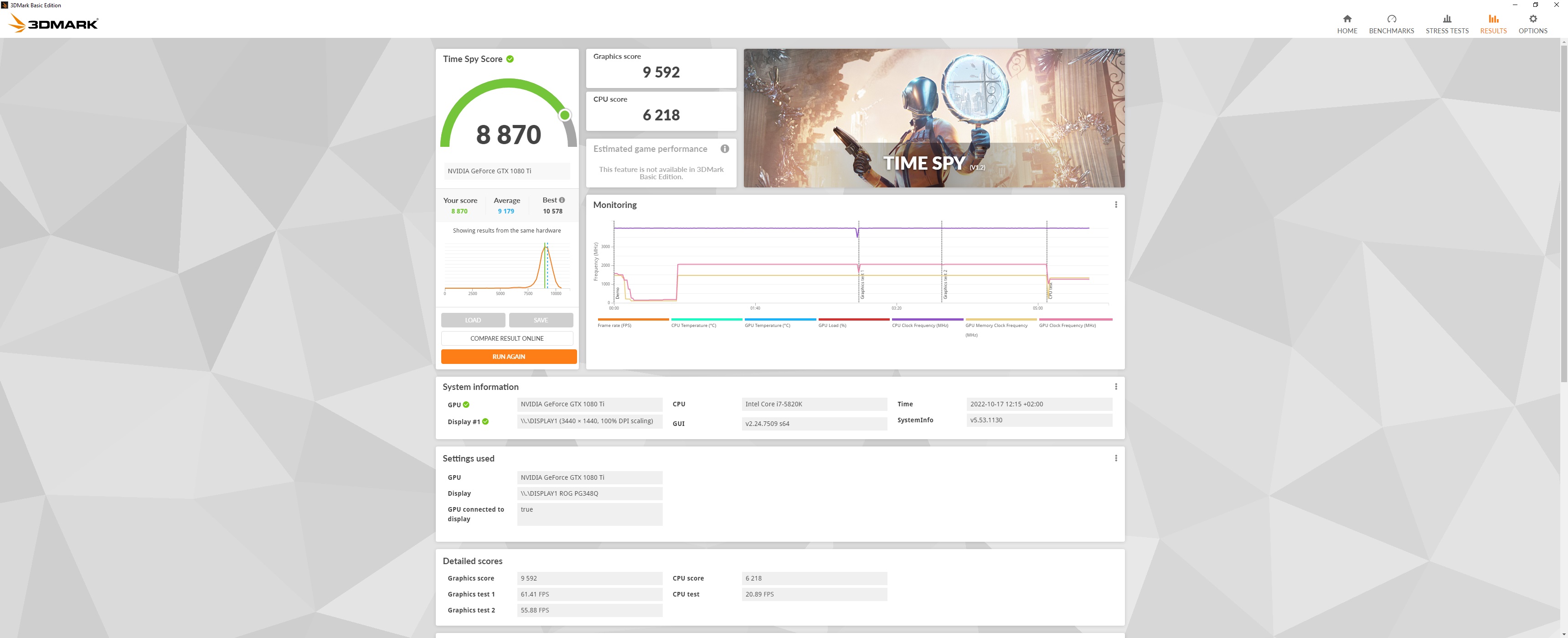This screenshot has width=1568, height=638.
Task: Open Options gear icon
Action: [1533, 19]
